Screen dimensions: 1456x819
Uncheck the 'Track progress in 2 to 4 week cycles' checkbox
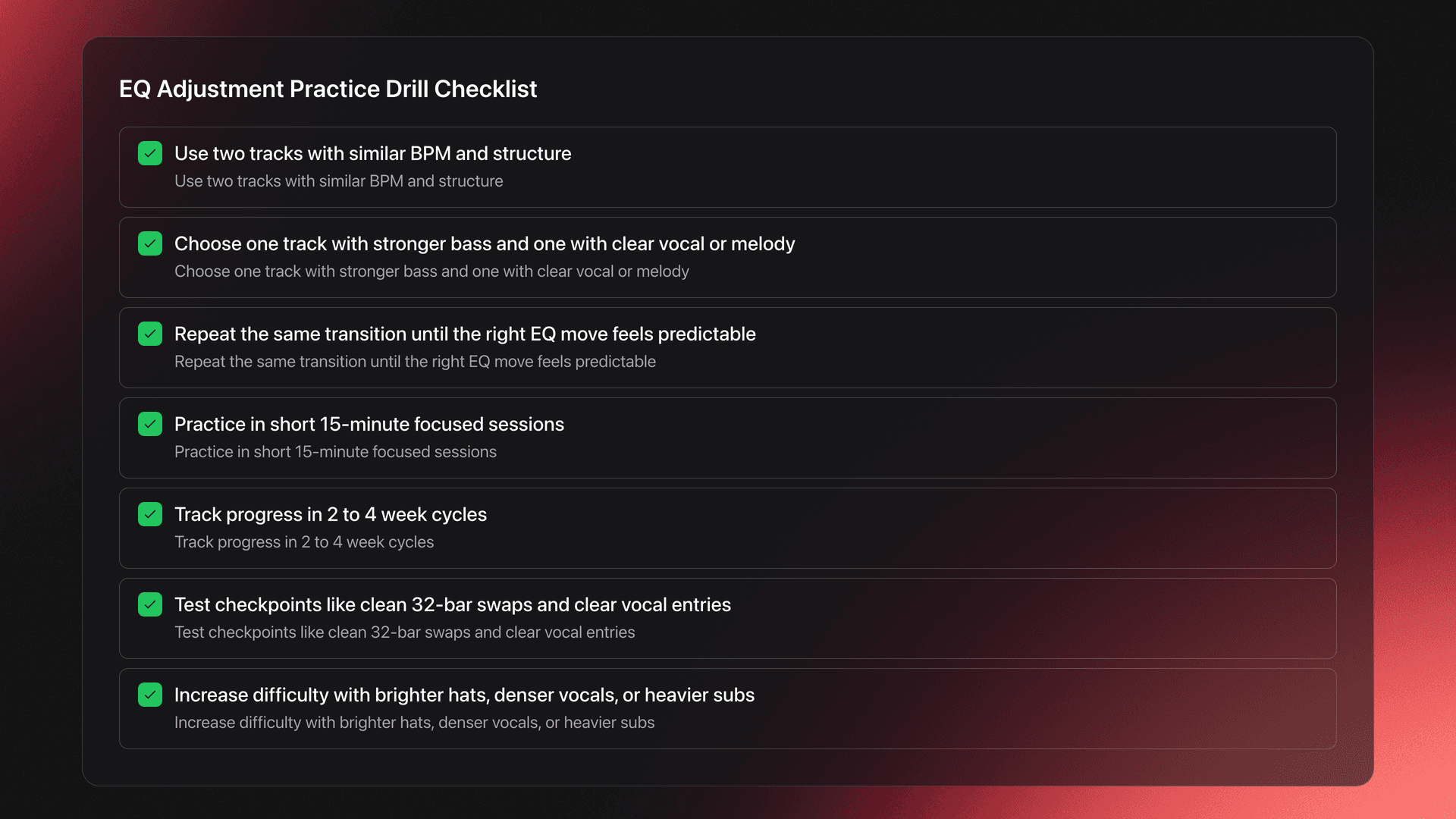(150, 514)
